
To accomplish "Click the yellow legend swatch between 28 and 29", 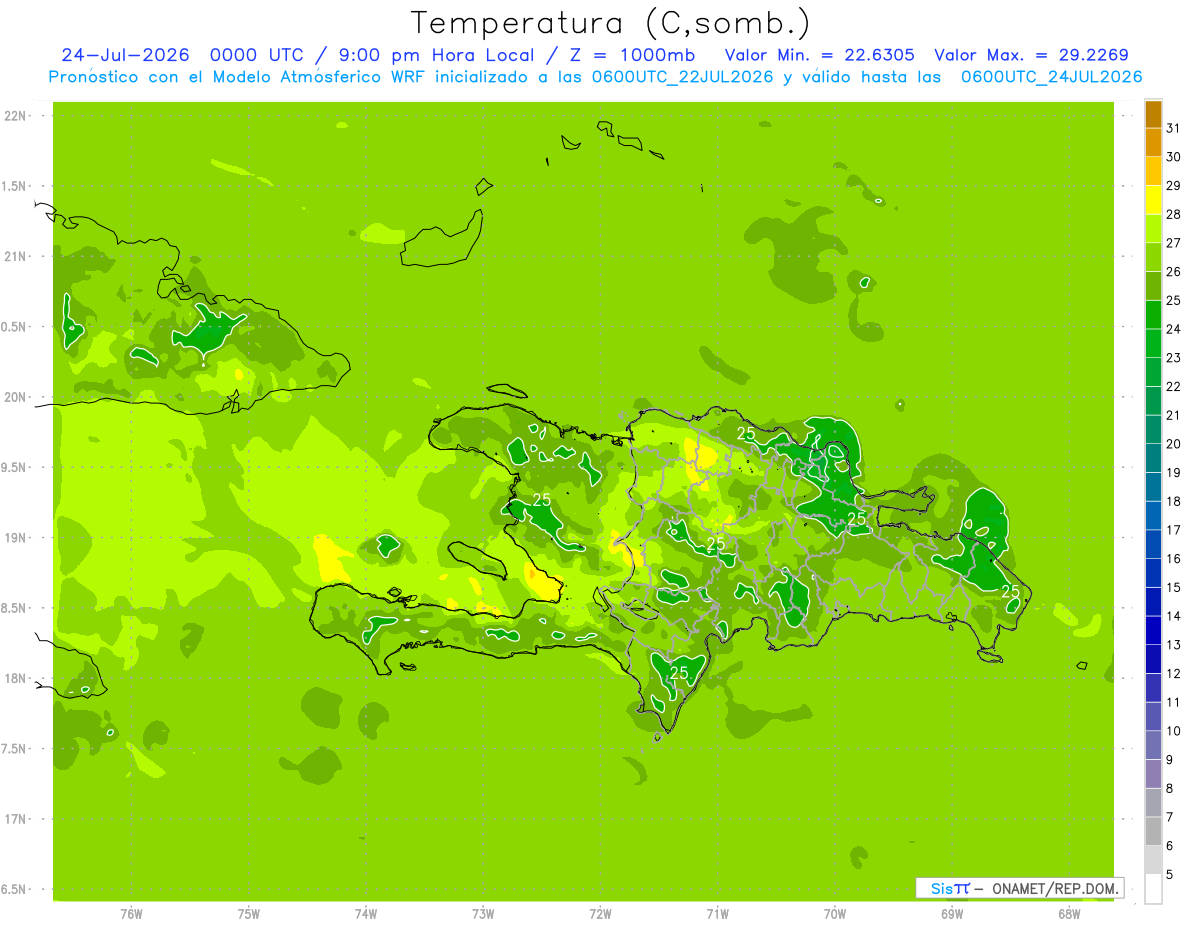I will click(1153, 200).
